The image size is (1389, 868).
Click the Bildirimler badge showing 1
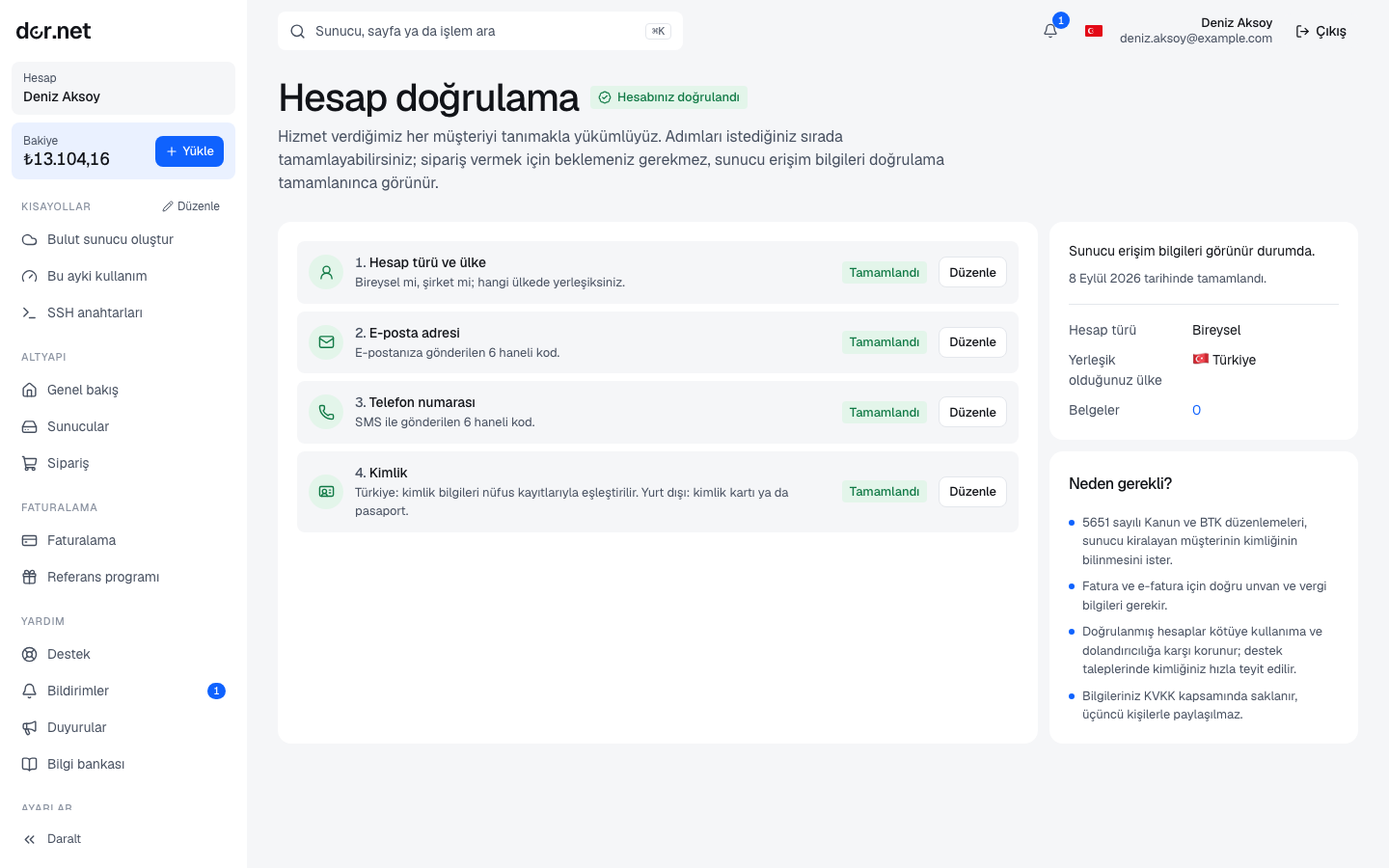pos(216,691)
